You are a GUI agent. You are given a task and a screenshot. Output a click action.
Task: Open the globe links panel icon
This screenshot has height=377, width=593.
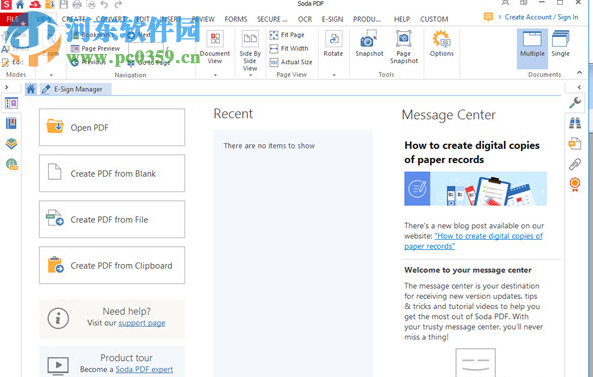(x=12, y=164)
